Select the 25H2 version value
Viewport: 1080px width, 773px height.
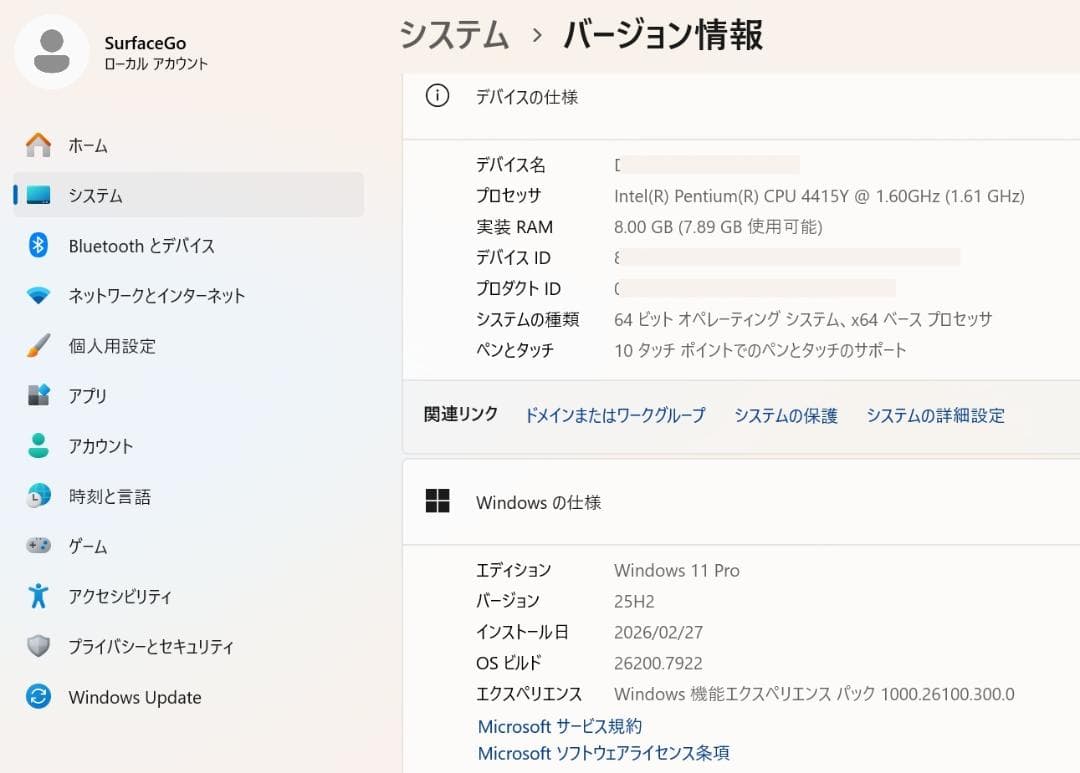coord(634,601)
